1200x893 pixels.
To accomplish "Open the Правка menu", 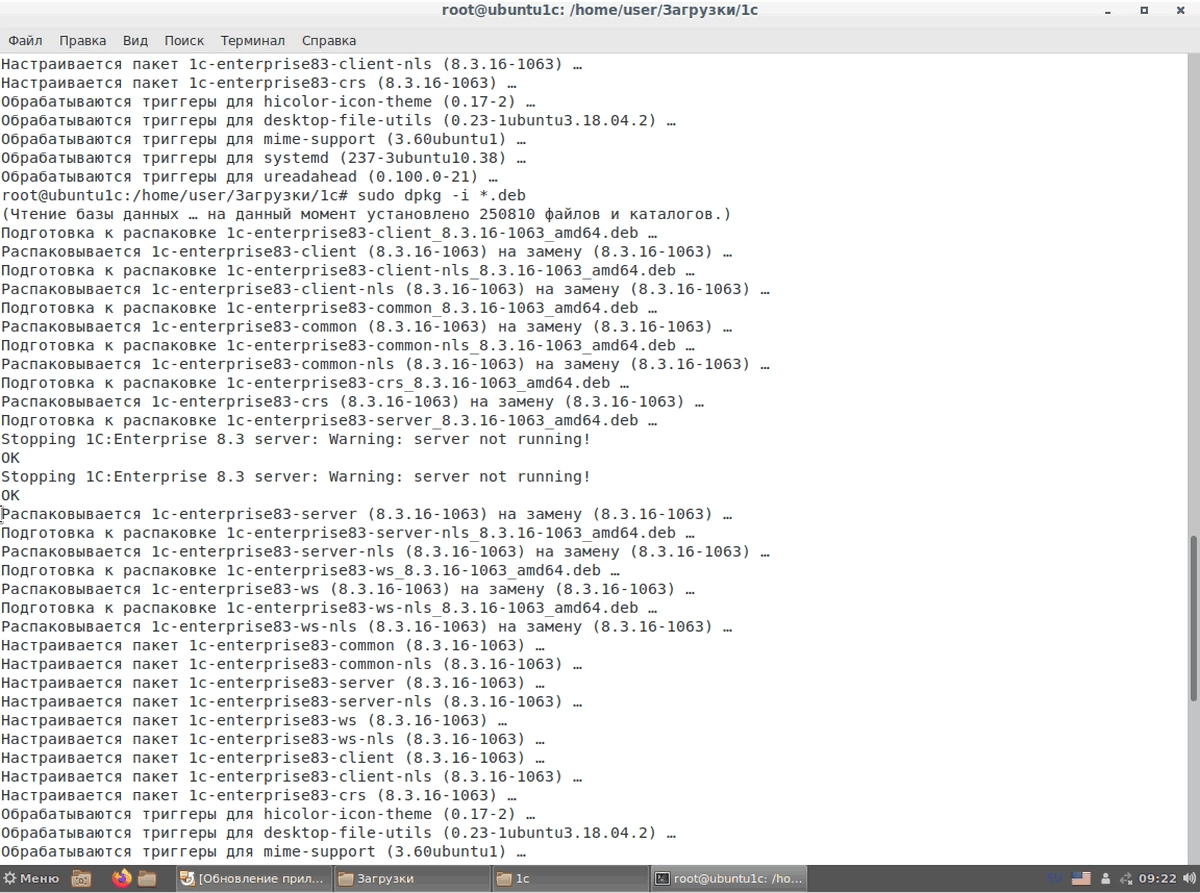I will pos(82,41).
